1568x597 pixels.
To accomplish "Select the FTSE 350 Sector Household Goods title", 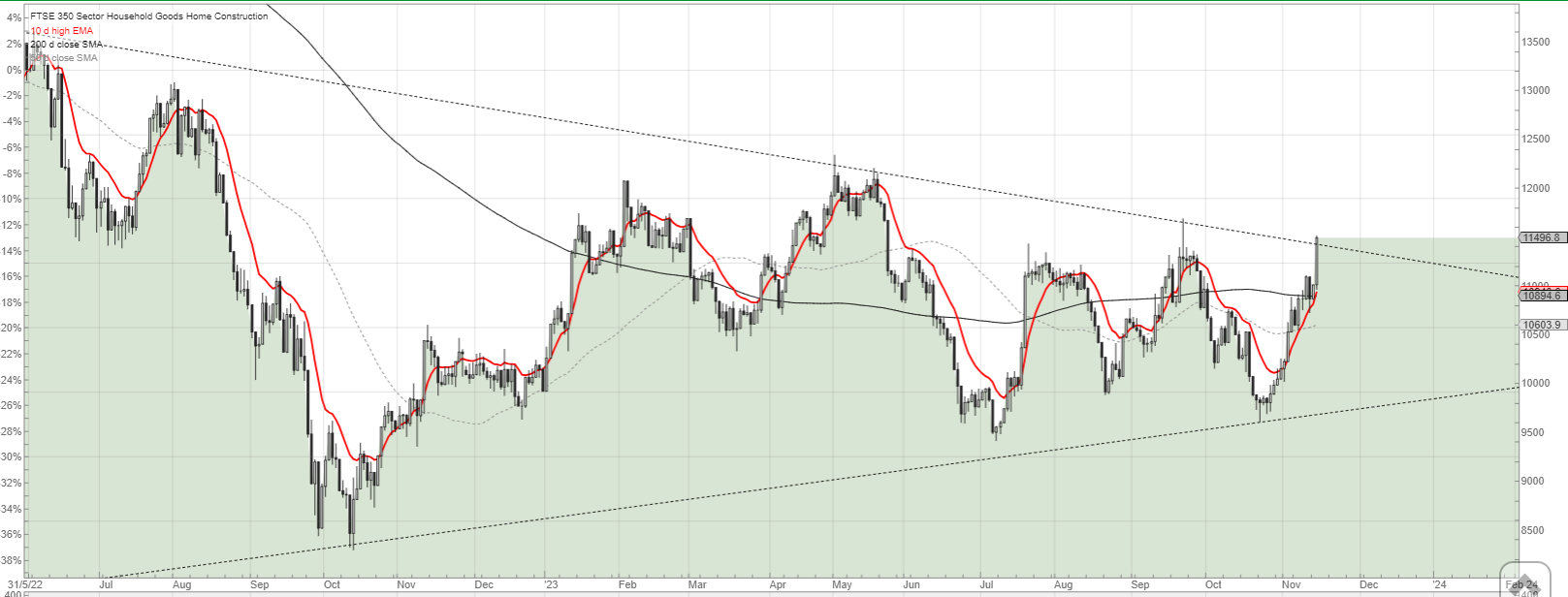I will [149, 16].
